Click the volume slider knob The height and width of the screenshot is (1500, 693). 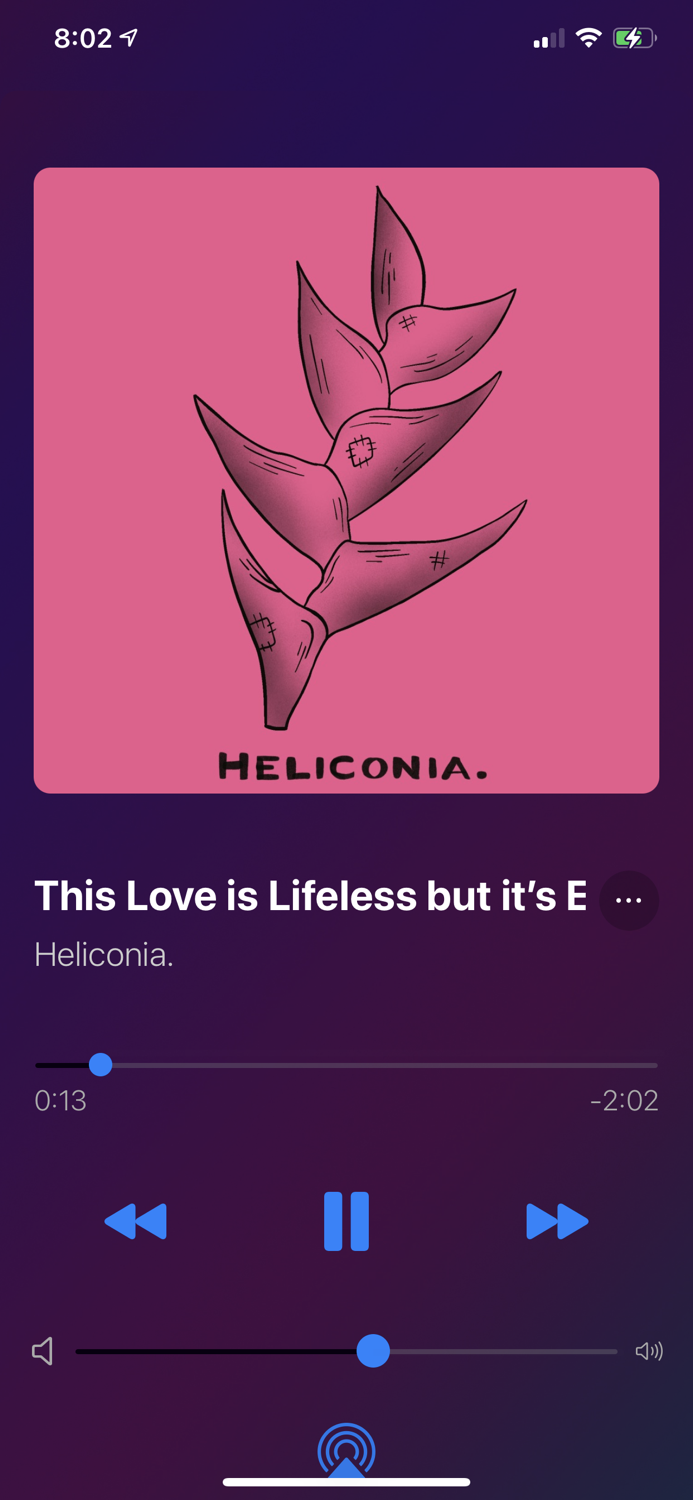(373, 1351)
